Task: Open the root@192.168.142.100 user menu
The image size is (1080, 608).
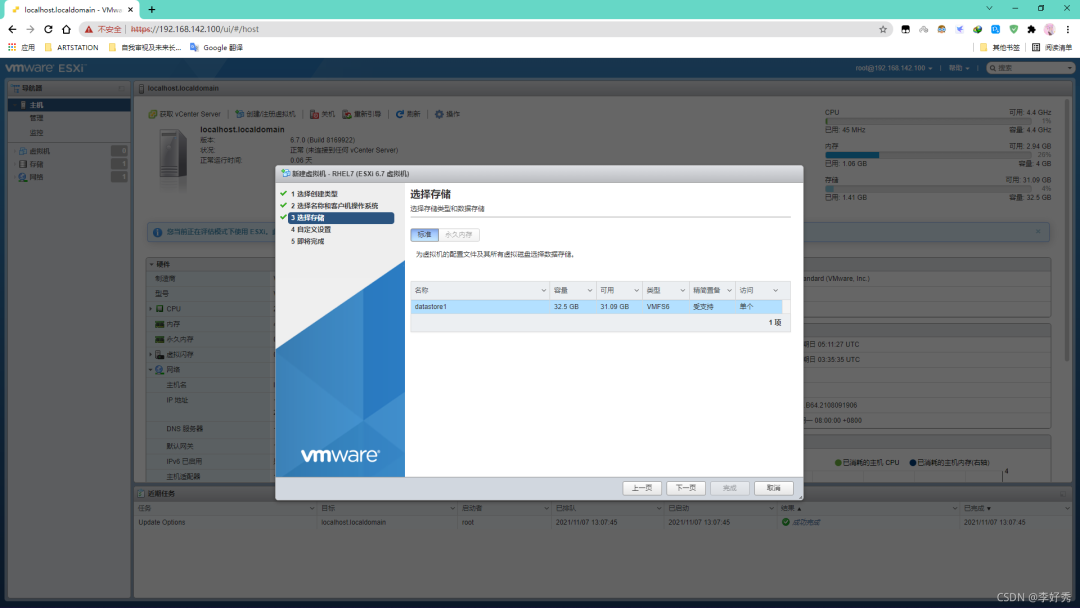Action: pyautogui.click(x=893, y=68)
